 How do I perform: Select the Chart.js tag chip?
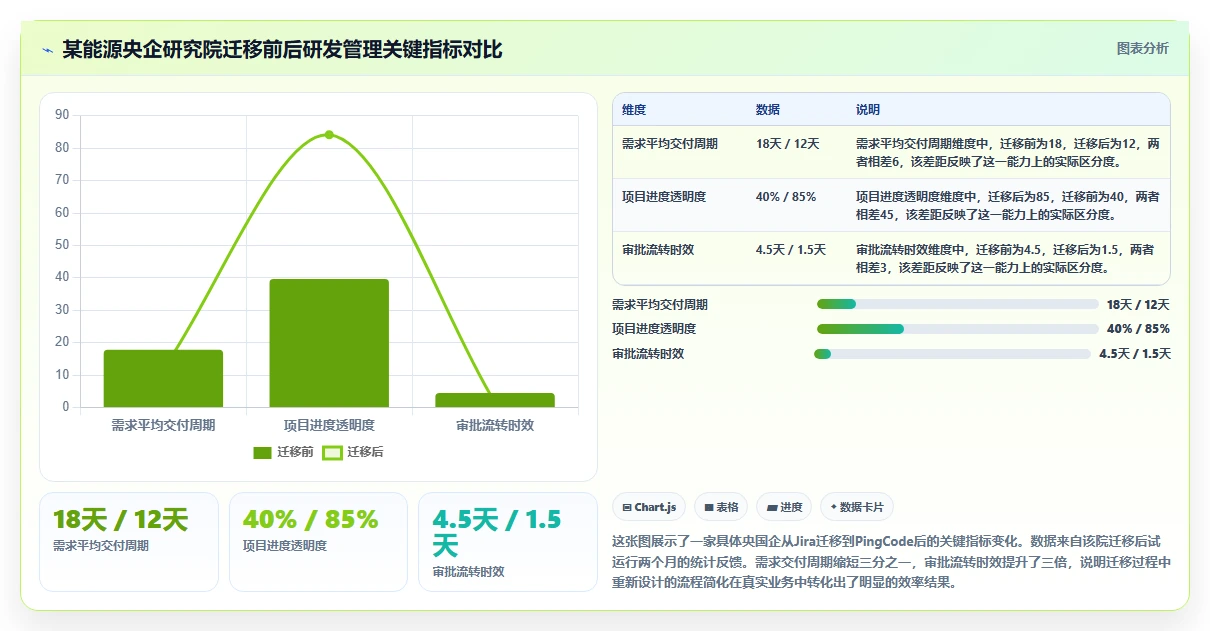pos(650,507)
